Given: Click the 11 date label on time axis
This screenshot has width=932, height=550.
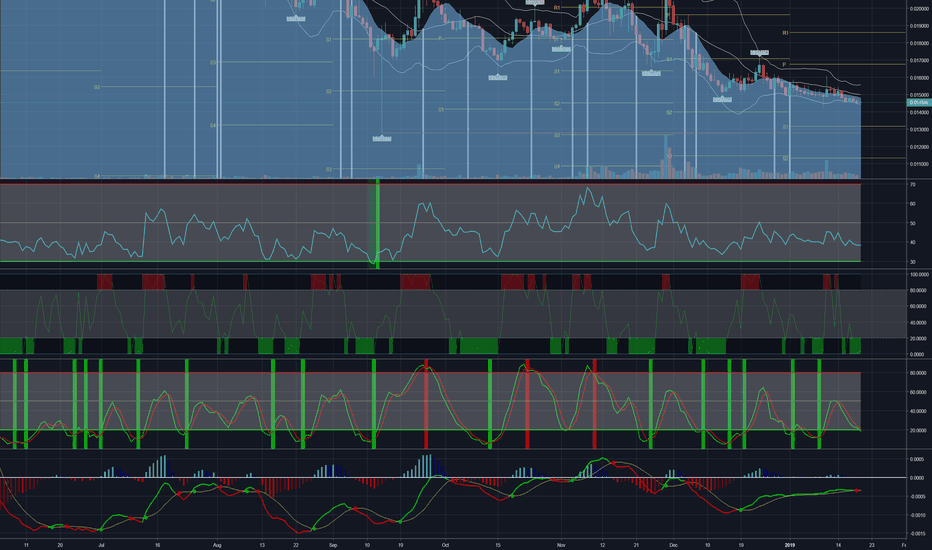Looking at the screenshot, I should [26, 545].
